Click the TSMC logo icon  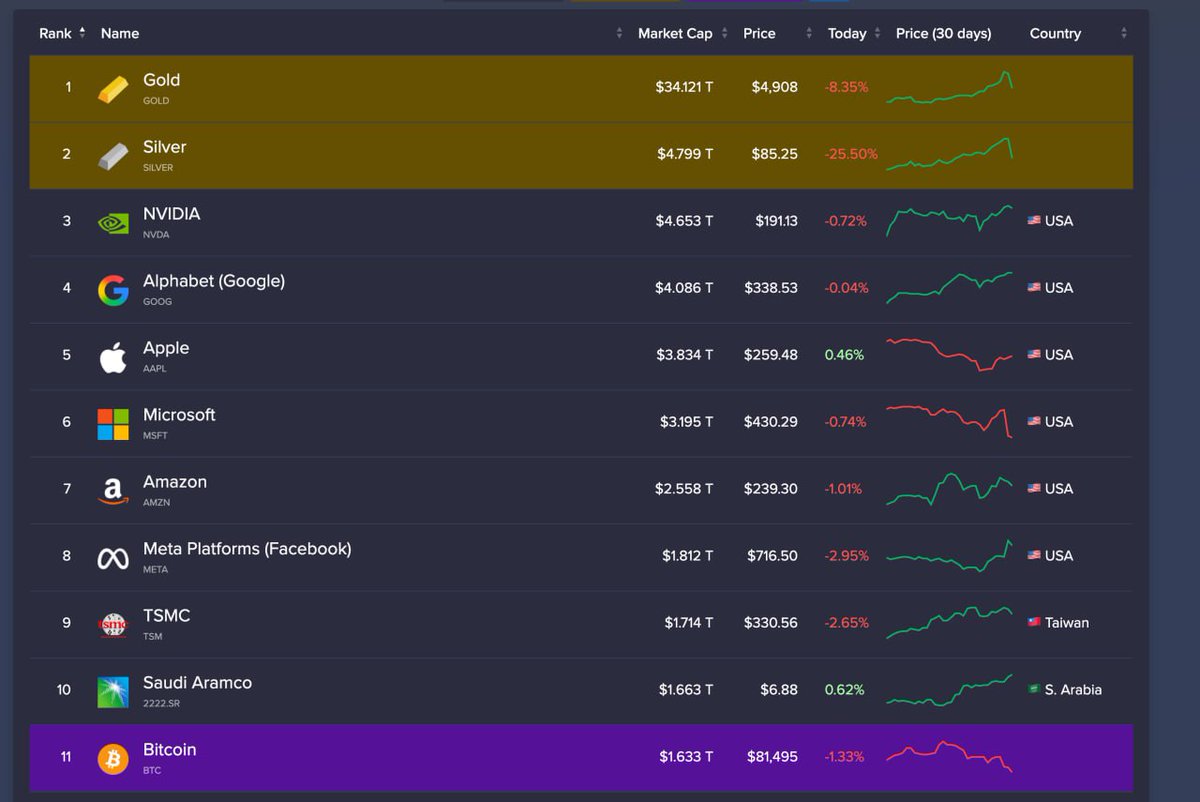coord(113,625)
